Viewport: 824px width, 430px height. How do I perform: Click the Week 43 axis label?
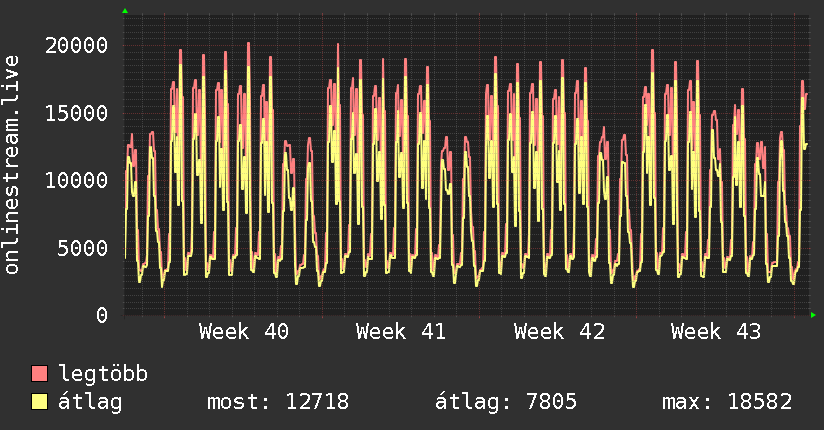click(x=716, y=331)
